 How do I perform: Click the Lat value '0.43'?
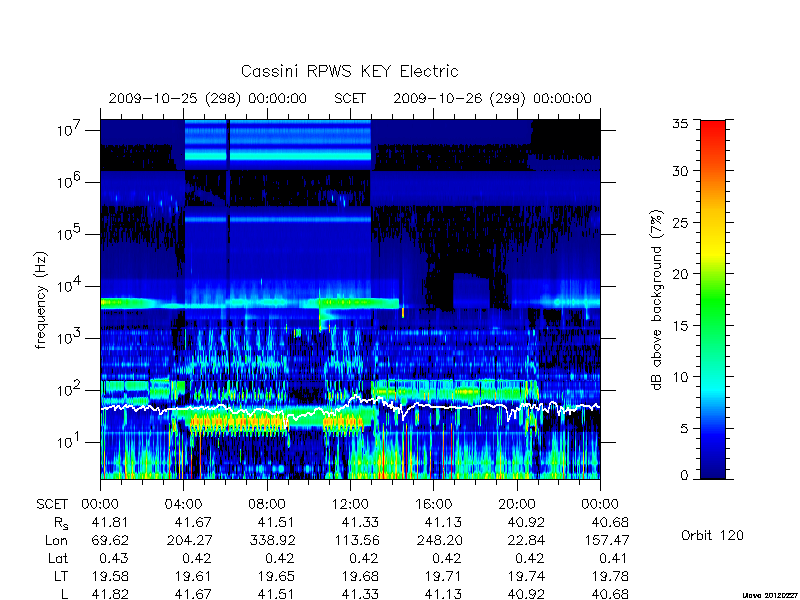coord(114,558)
